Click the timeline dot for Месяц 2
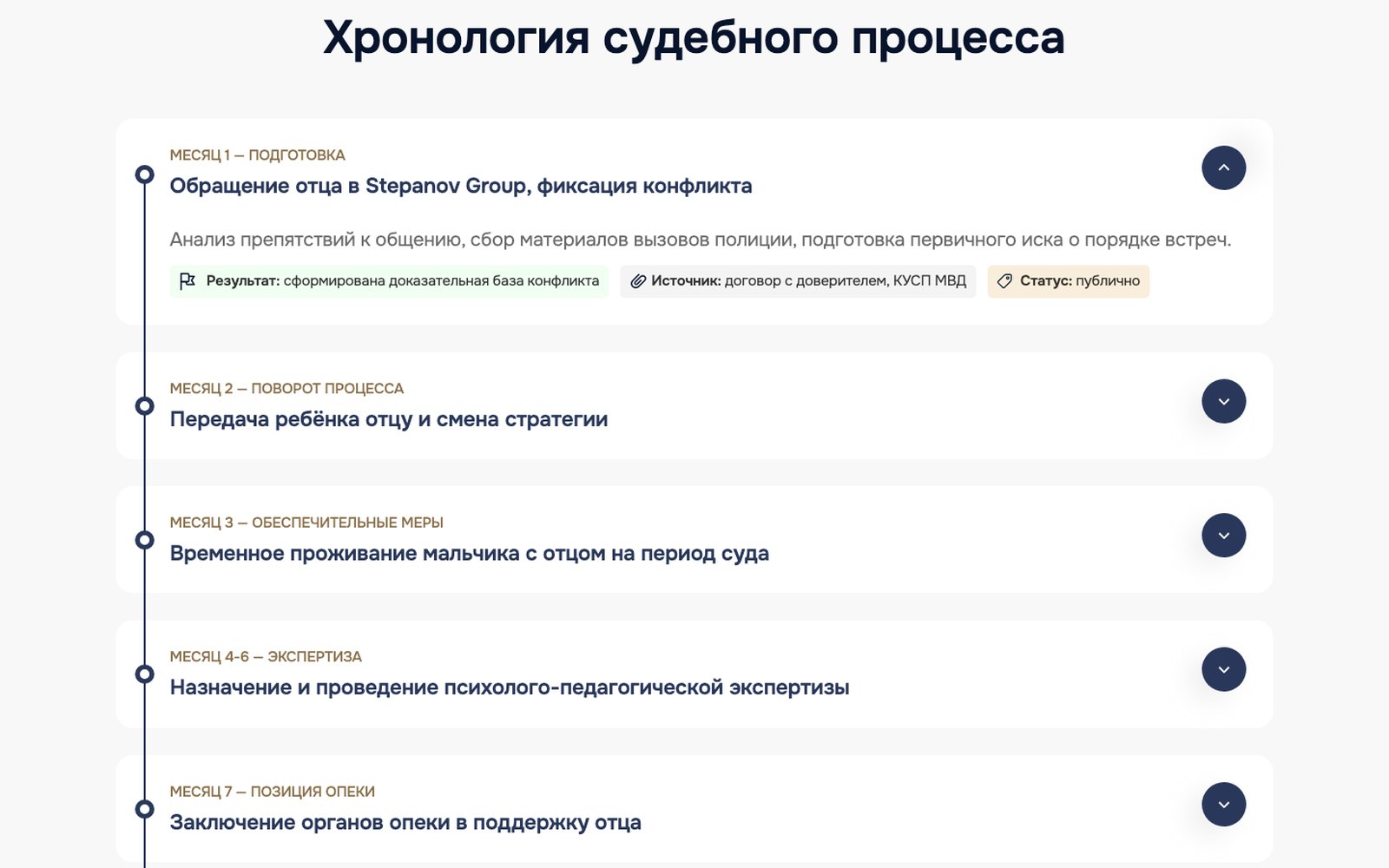This screenshot has width=1389, height=868. click(x=145, y=405)
